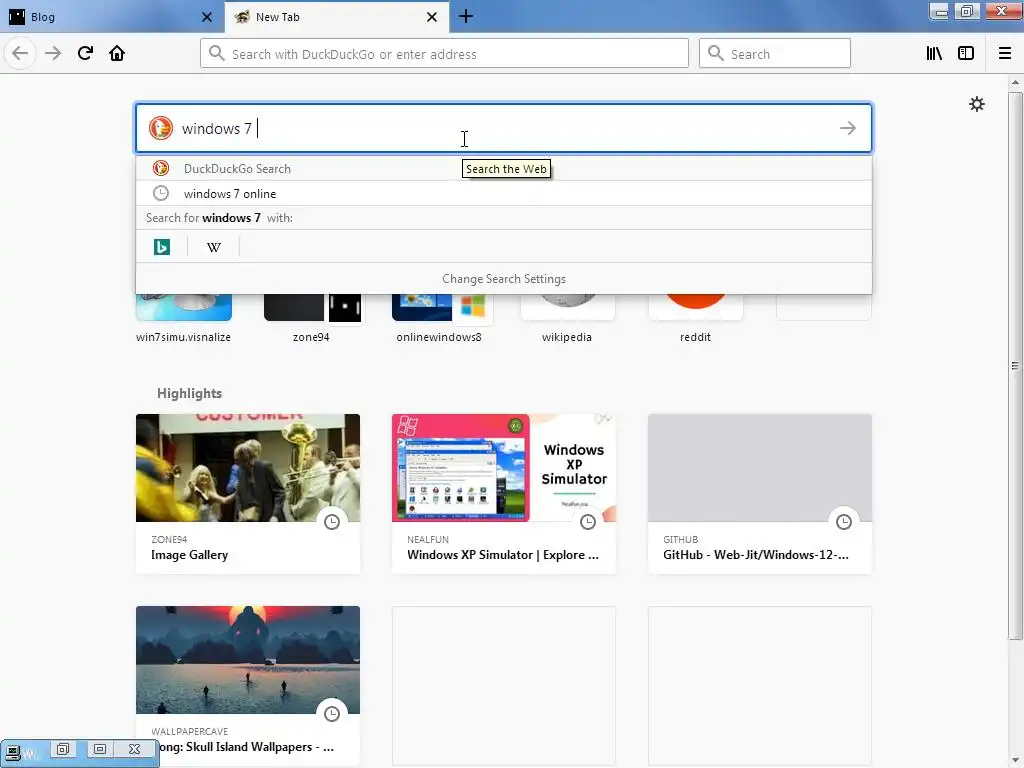
Task: Open a new tab with the plus button
Action: (466, 16)
